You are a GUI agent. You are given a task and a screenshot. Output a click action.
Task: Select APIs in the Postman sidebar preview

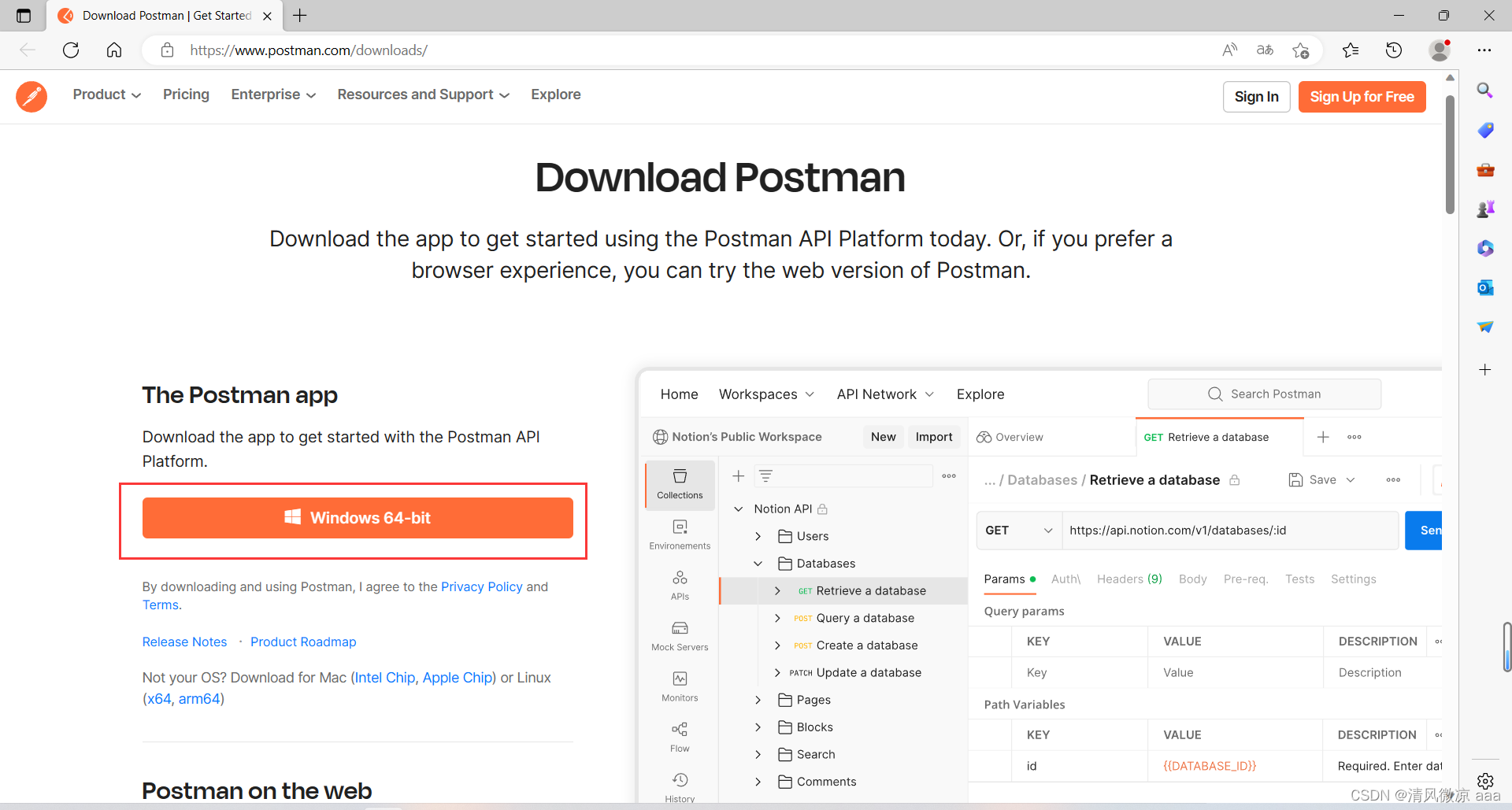[680, 585]
